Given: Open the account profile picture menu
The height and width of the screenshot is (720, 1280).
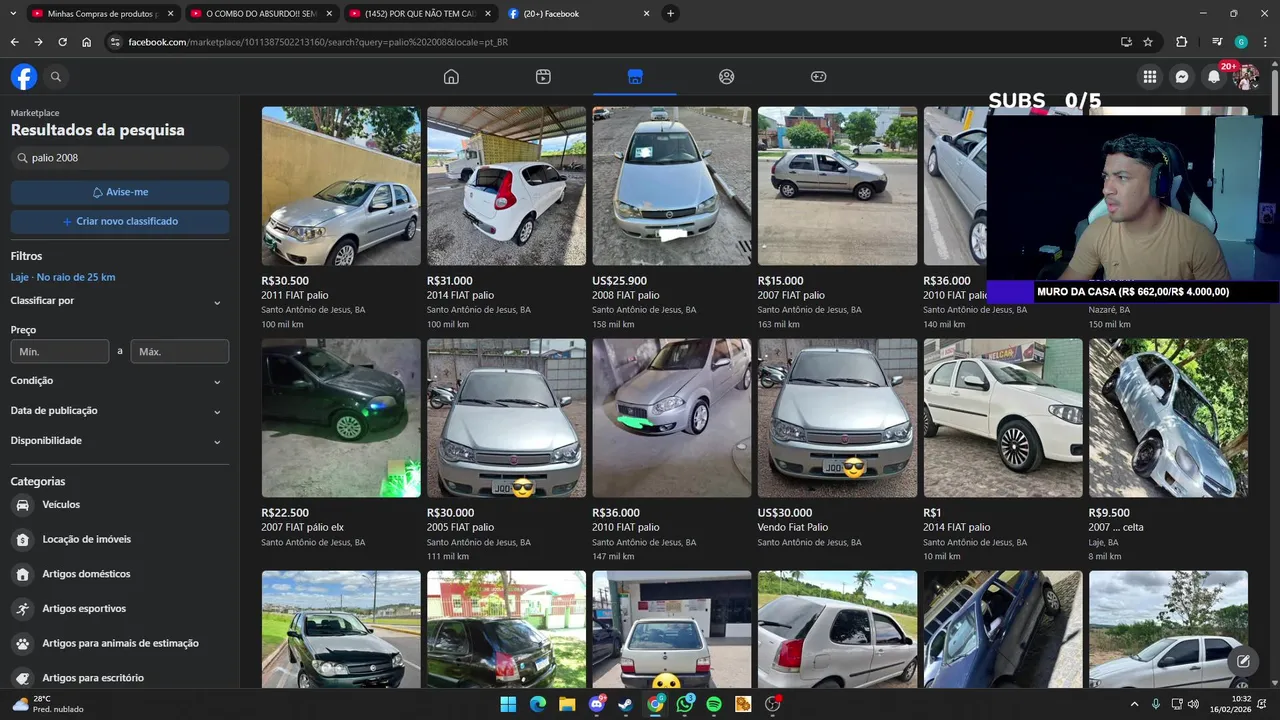Looking at the screenshot, I should point(1245,77).
